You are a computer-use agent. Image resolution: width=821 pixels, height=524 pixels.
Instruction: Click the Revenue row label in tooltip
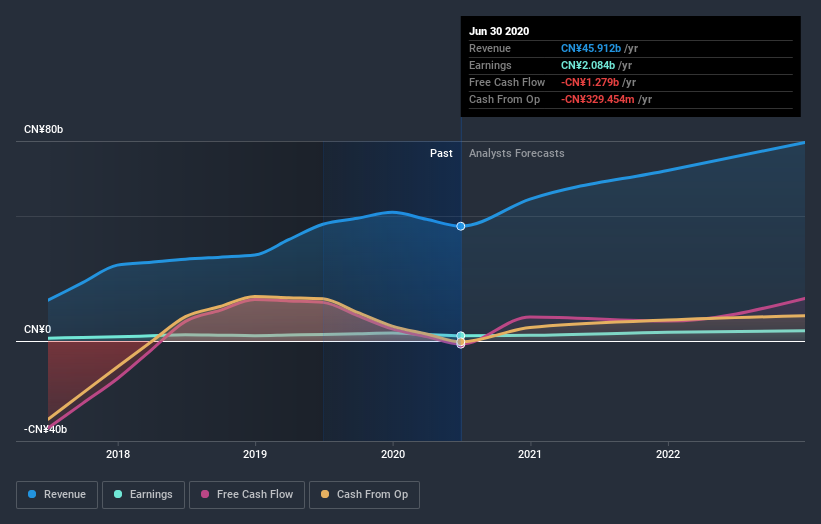click(x=490, y=48)
